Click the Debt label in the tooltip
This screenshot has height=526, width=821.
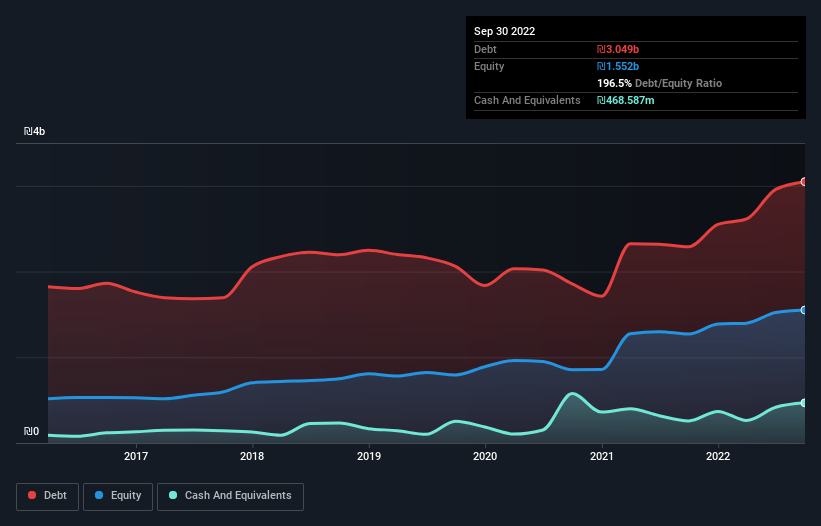tap(485, 49)
